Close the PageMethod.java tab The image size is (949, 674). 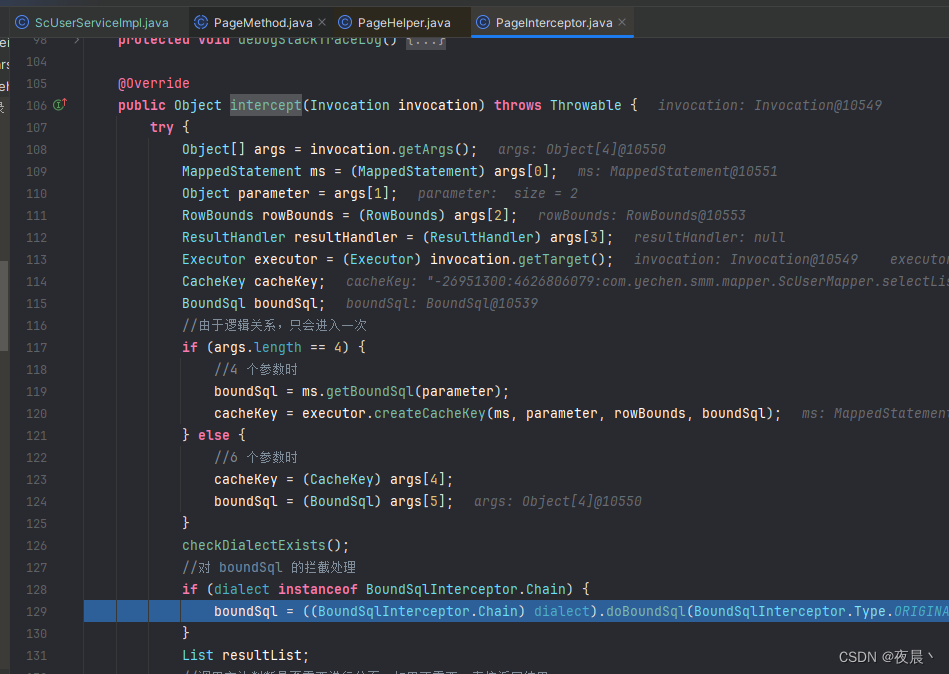pyautogui.click(x=322, y=22)
